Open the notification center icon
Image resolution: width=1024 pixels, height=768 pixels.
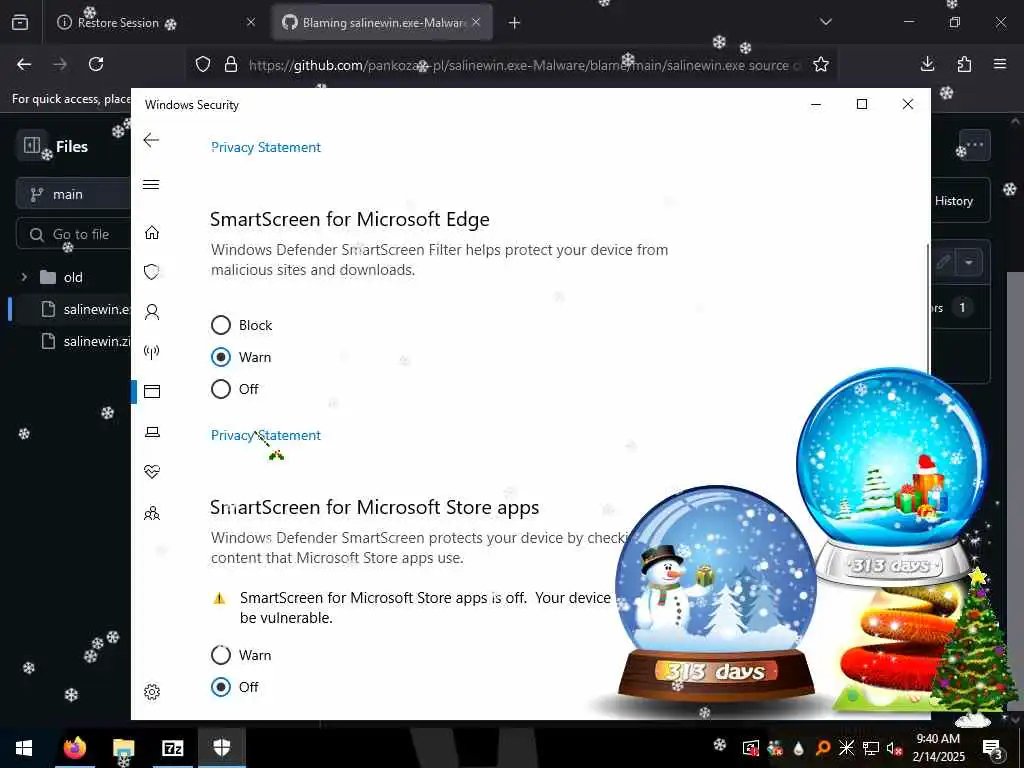pyautogui.click(x=992, y=748)
